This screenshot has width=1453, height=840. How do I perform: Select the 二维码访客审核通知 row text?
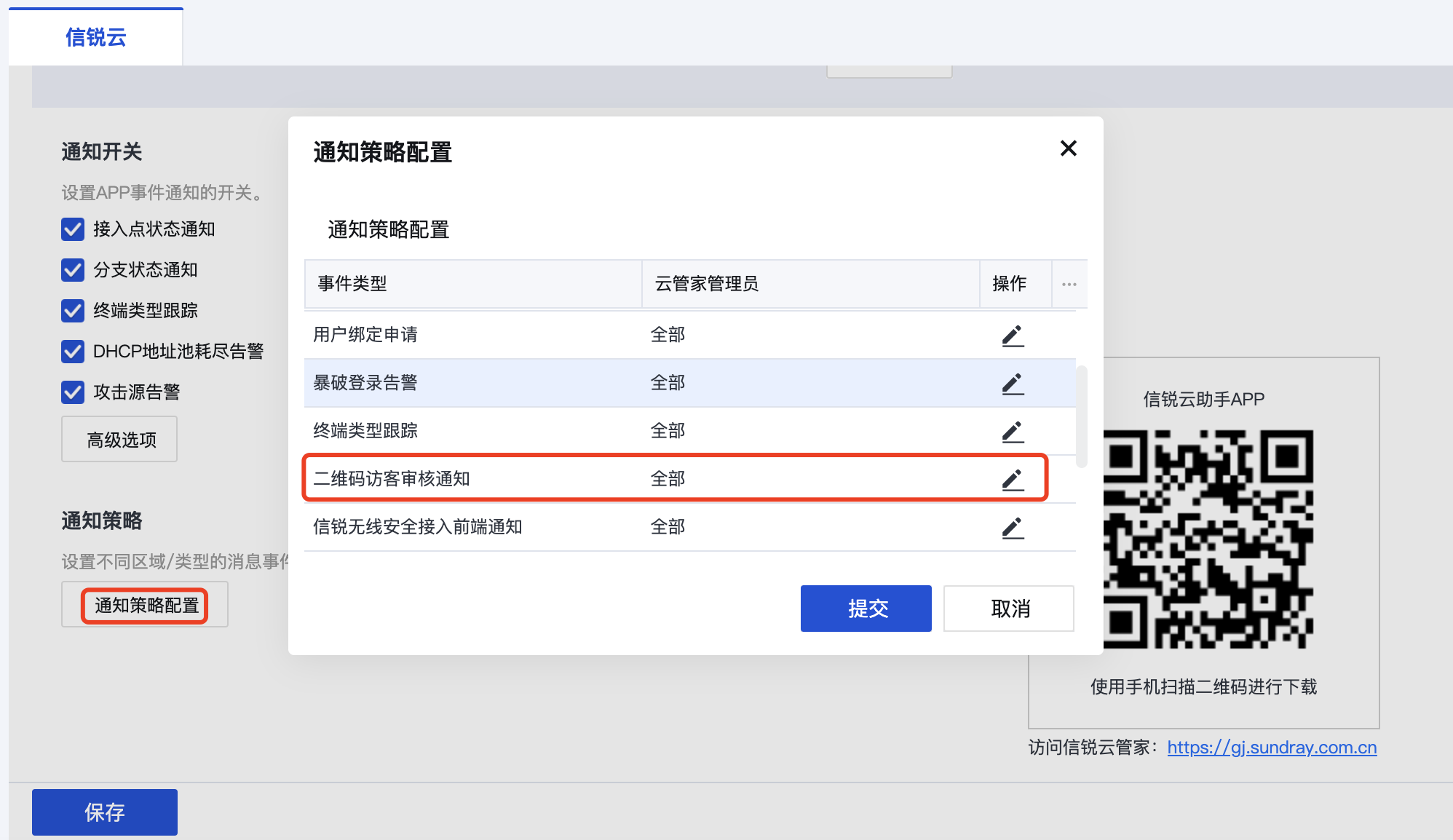pyautogui.click(x=392, y=478)
